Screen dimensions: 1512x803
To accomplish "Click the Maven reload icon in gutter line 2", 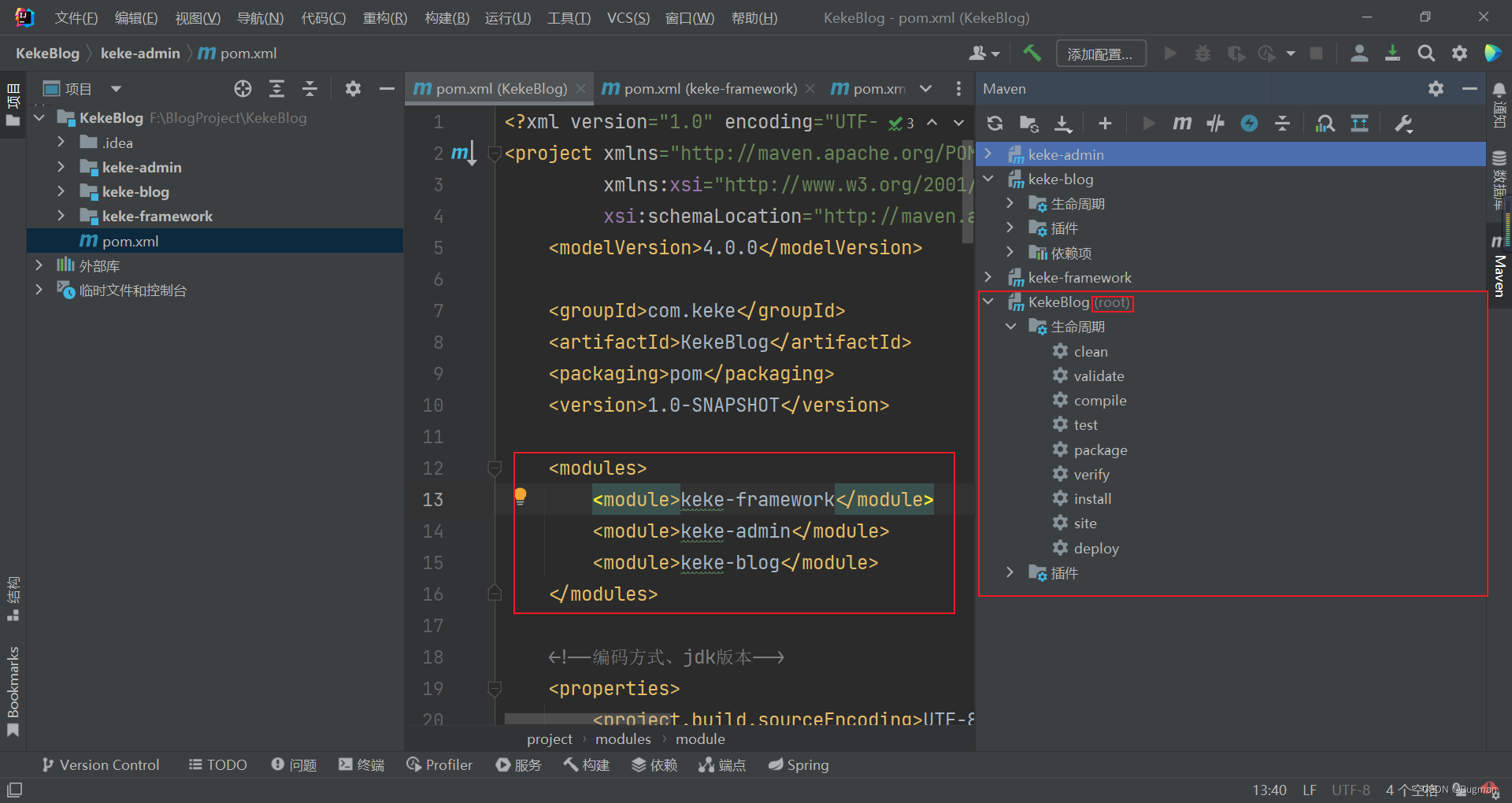I will pos(464,154).
